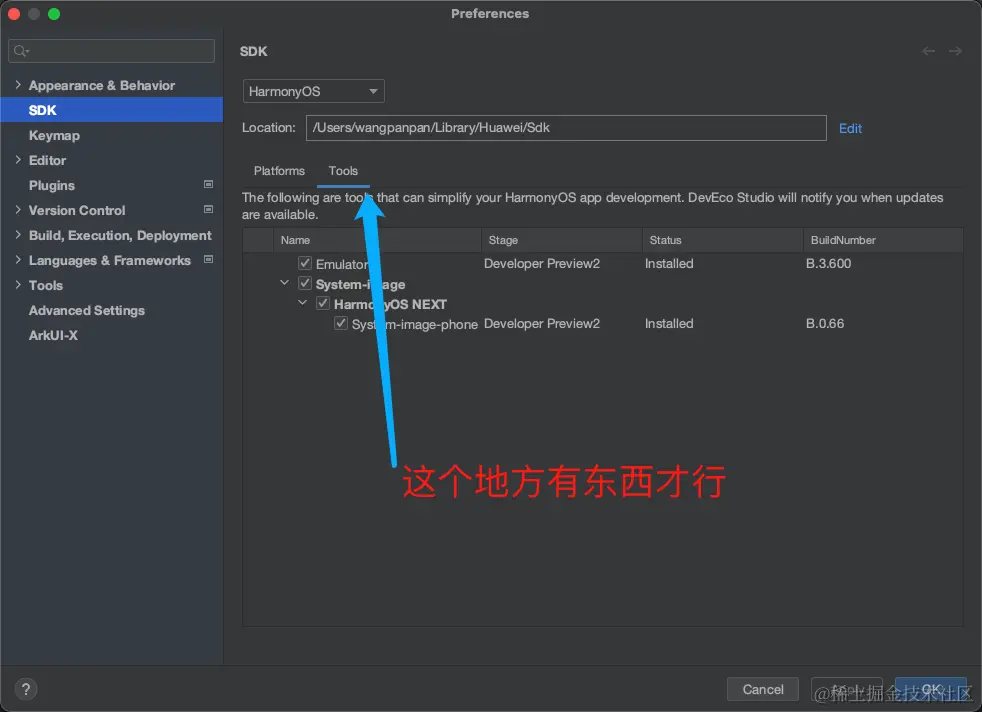Click the Version Control project-level icon
This screenshot has width=982, height=712.
[x=209, y=209]
